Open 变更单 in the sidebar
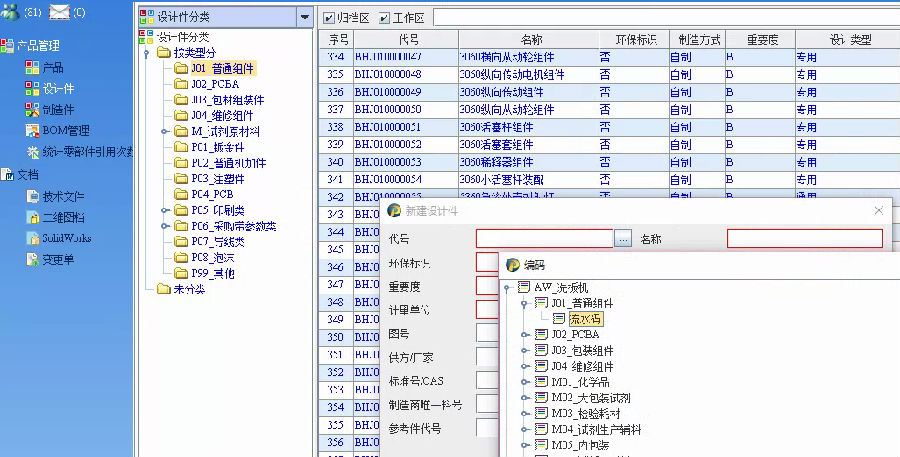The height and width of the screenshot is (457, 900). [x=56, y=259]
